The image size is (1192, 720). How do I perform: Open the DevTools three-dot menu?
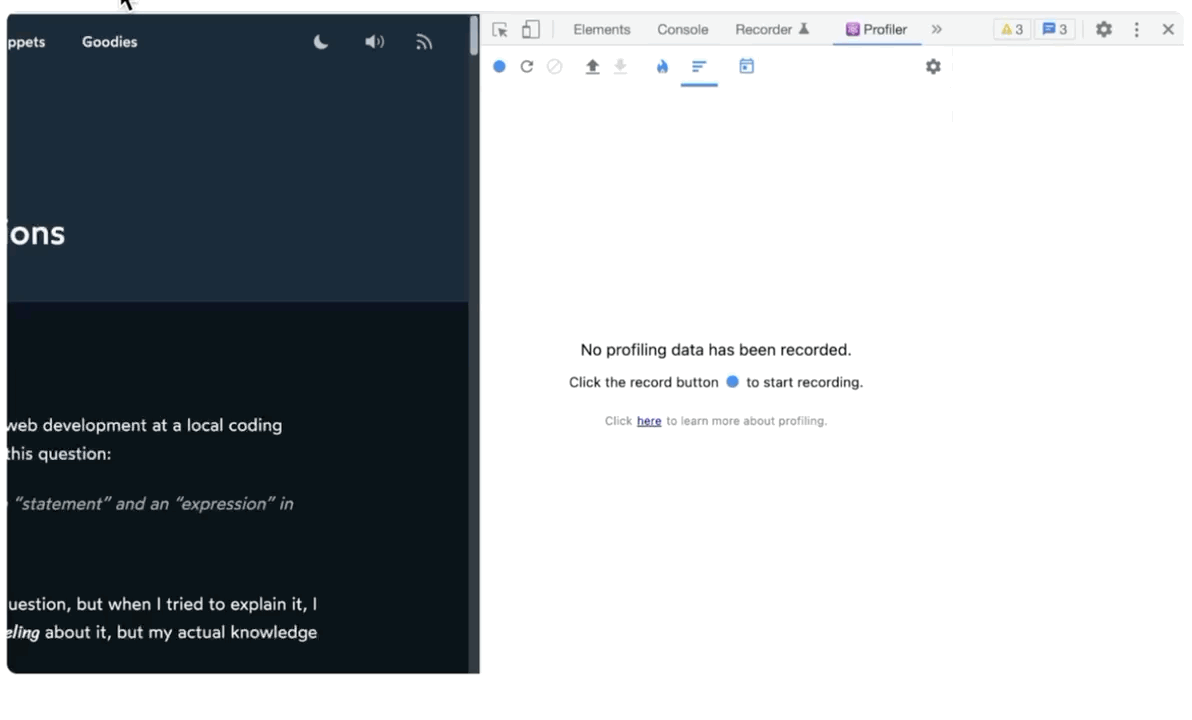(1137, 30)
